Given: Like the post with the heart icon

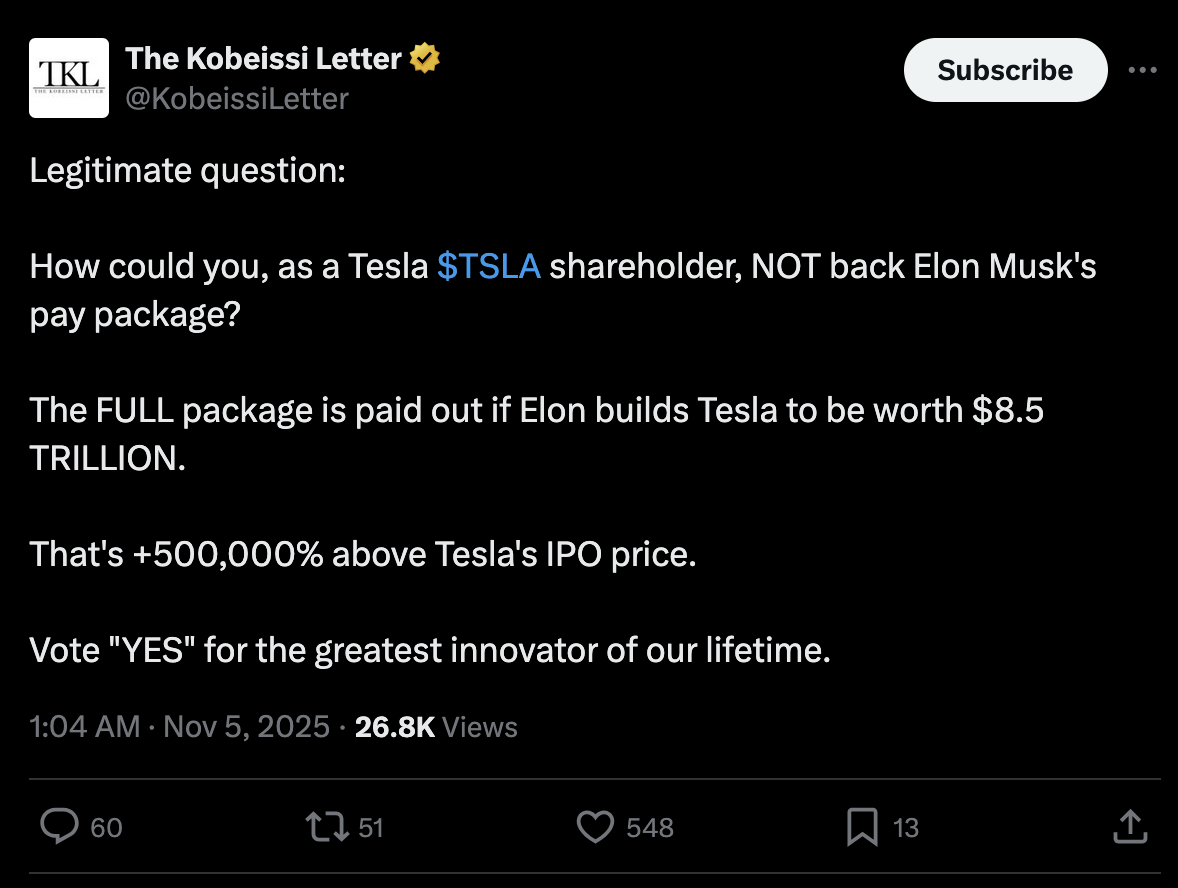Looking at the screenshot, I should pos(596,827).
